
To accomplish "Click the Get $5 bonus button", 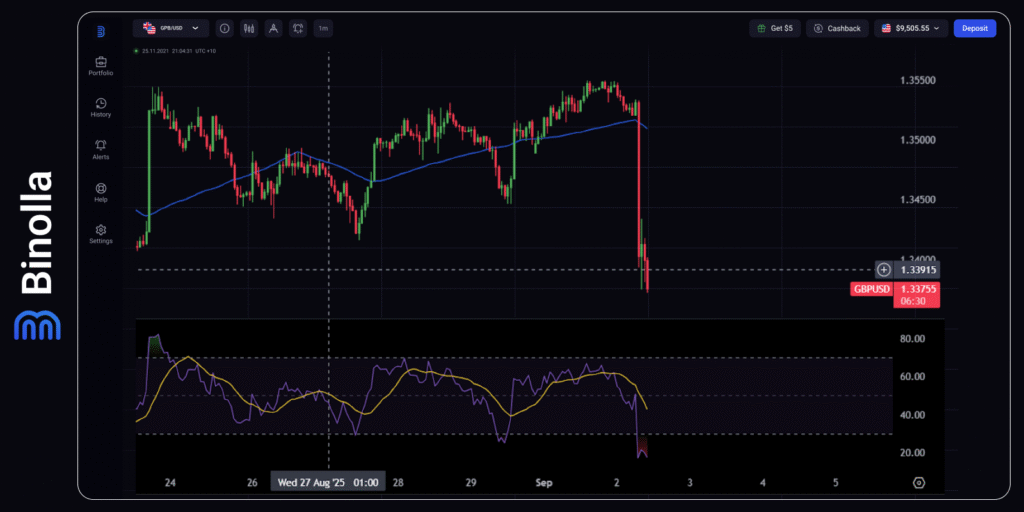I will click(x=775, y=29).
